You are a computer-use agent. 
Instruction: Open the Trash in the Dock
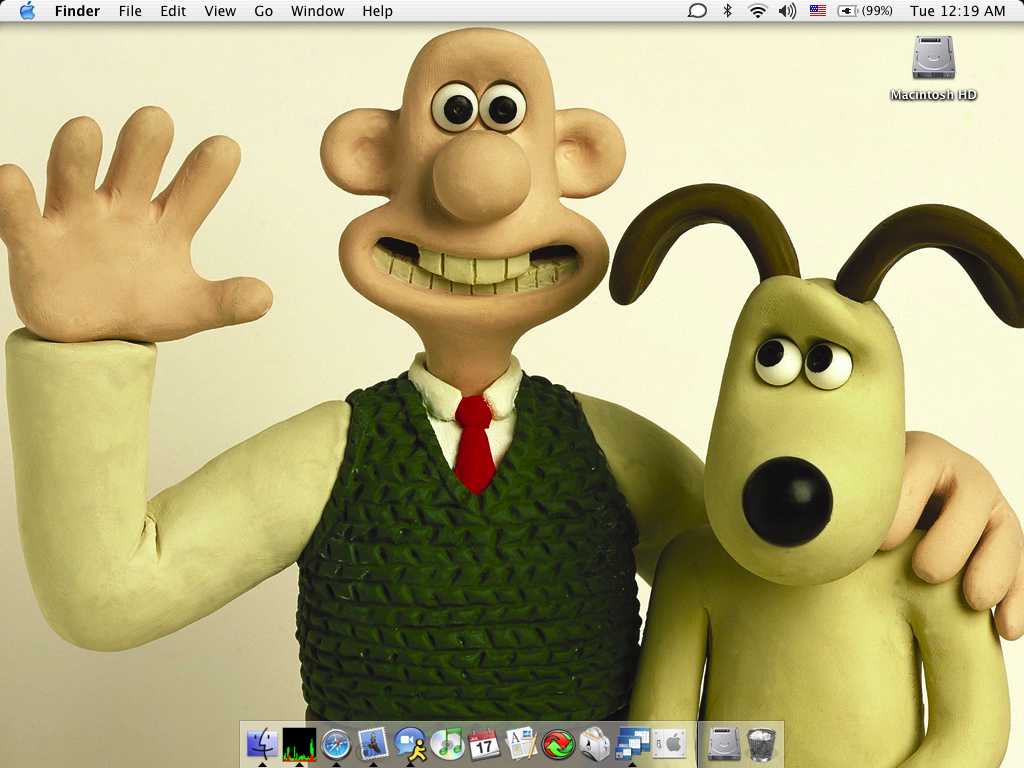tap(761, 744)
